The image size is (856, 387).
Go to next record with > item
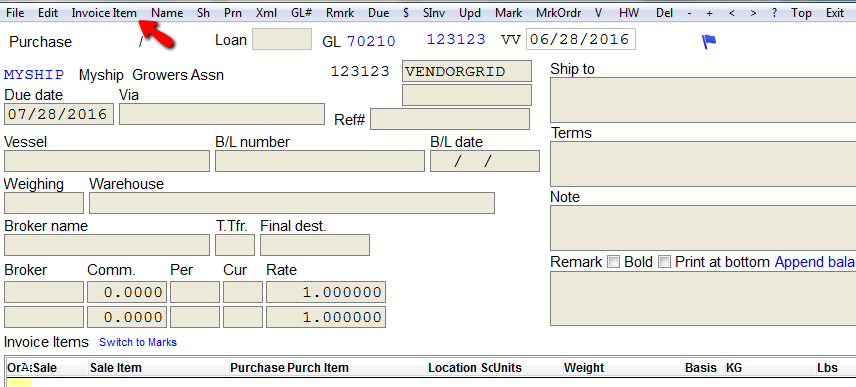(x=753, y=13)
